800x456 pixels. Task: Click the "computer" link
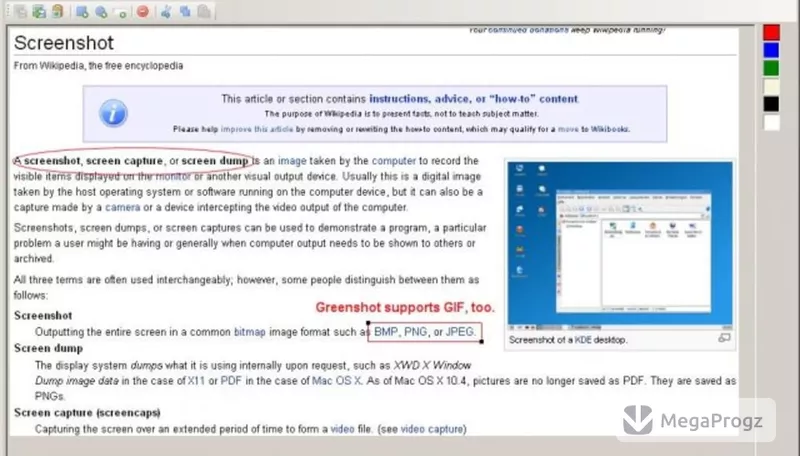pos(394,161)
